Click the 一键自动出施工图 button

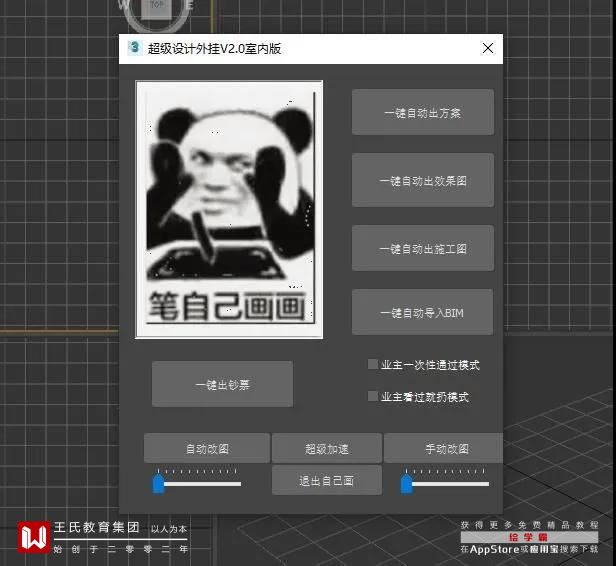click(x=423, y=248)
